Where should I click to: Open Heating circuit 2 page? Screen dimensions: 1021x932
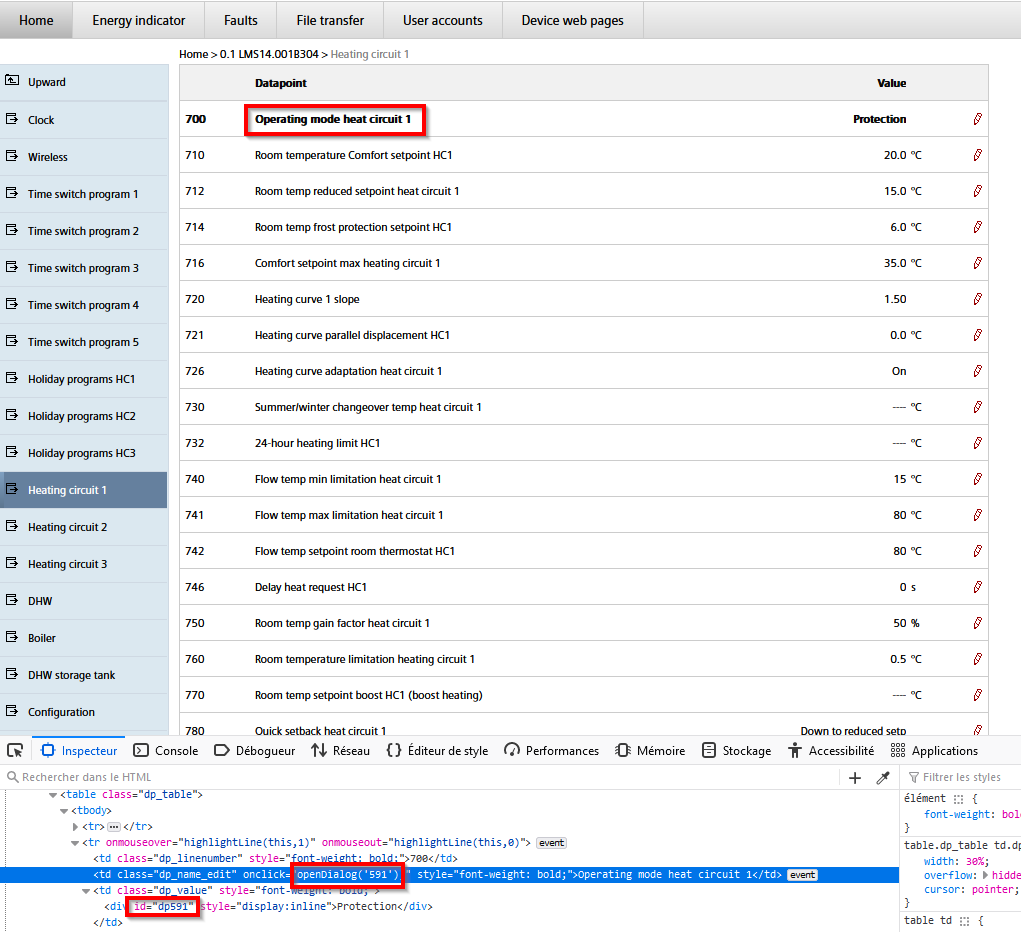coord(84,527)
